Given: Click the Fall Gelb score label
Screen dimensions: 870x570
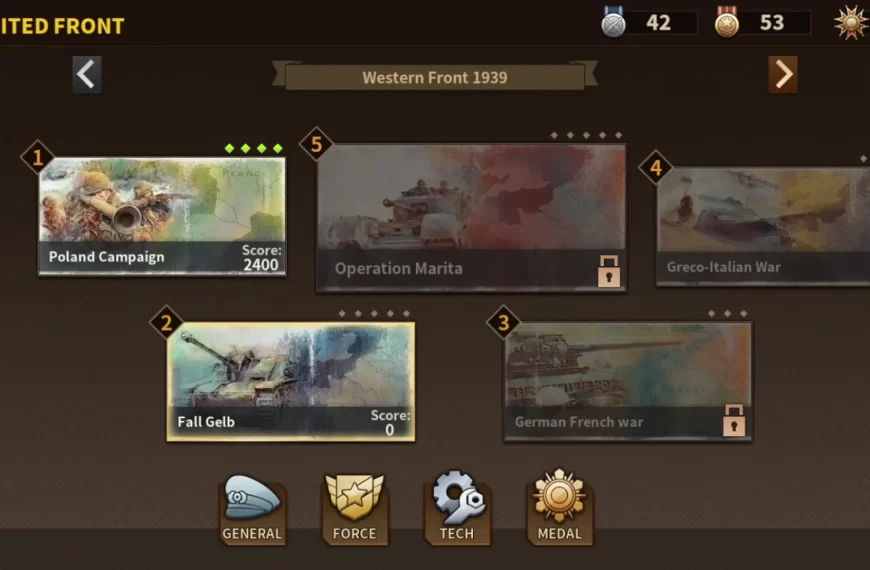Looking at the screenshot, I should pos(390,422).
